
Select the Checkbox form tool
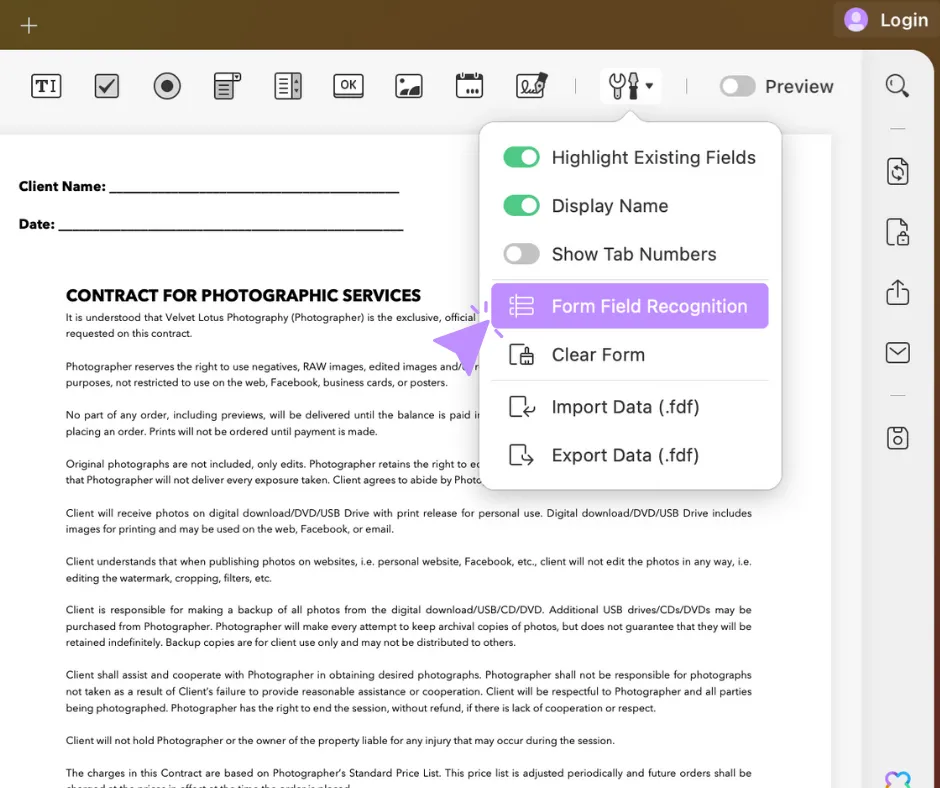click(106, 86)
